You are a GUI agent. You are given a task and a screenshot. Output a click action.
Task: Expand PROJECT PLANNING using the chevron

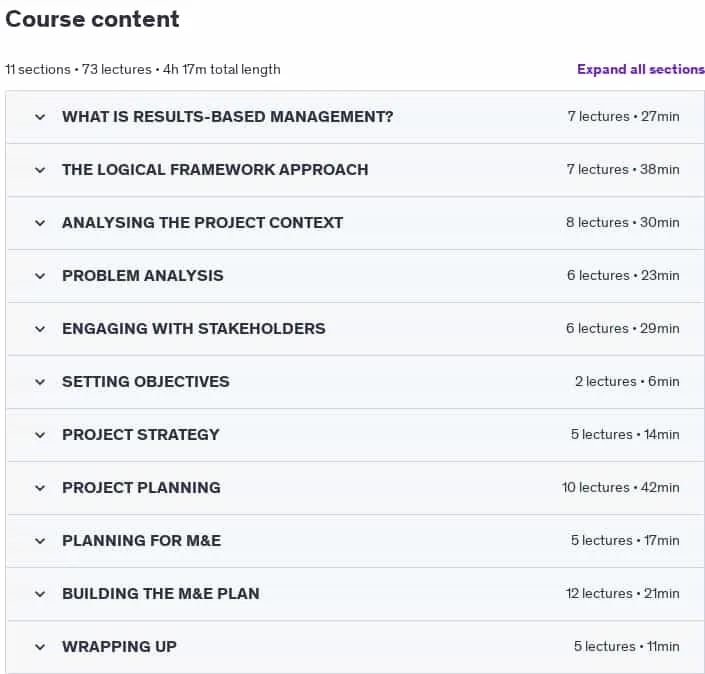[40, 488]
